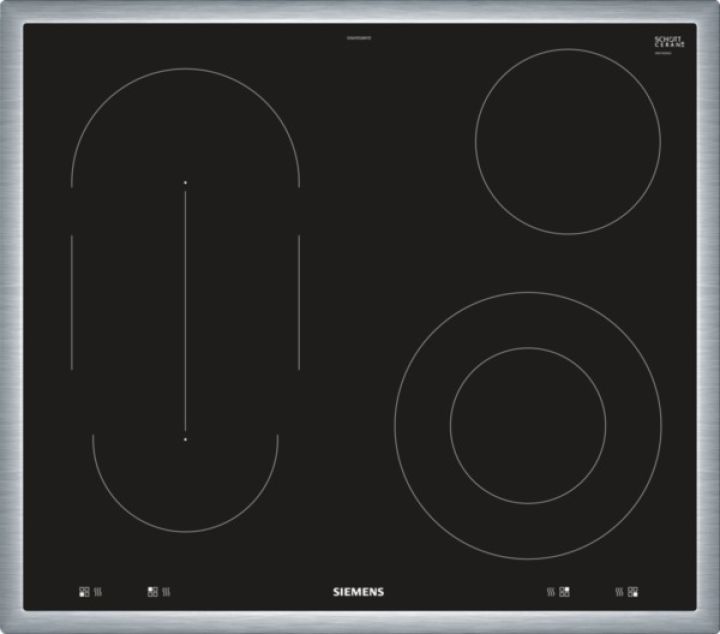
Task: Tap the front-right zone indicator icon
Action: pos(633,592)
